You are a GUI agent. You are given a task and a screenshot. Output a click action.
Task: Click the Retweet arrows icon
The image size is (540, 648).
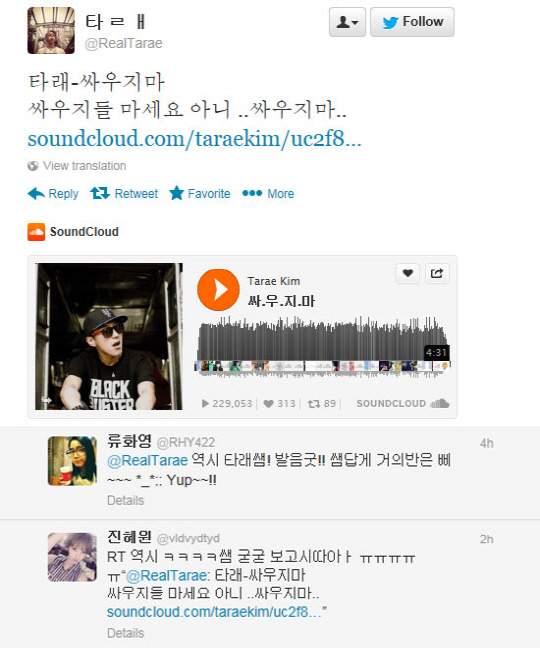click(x=100, y=193)
